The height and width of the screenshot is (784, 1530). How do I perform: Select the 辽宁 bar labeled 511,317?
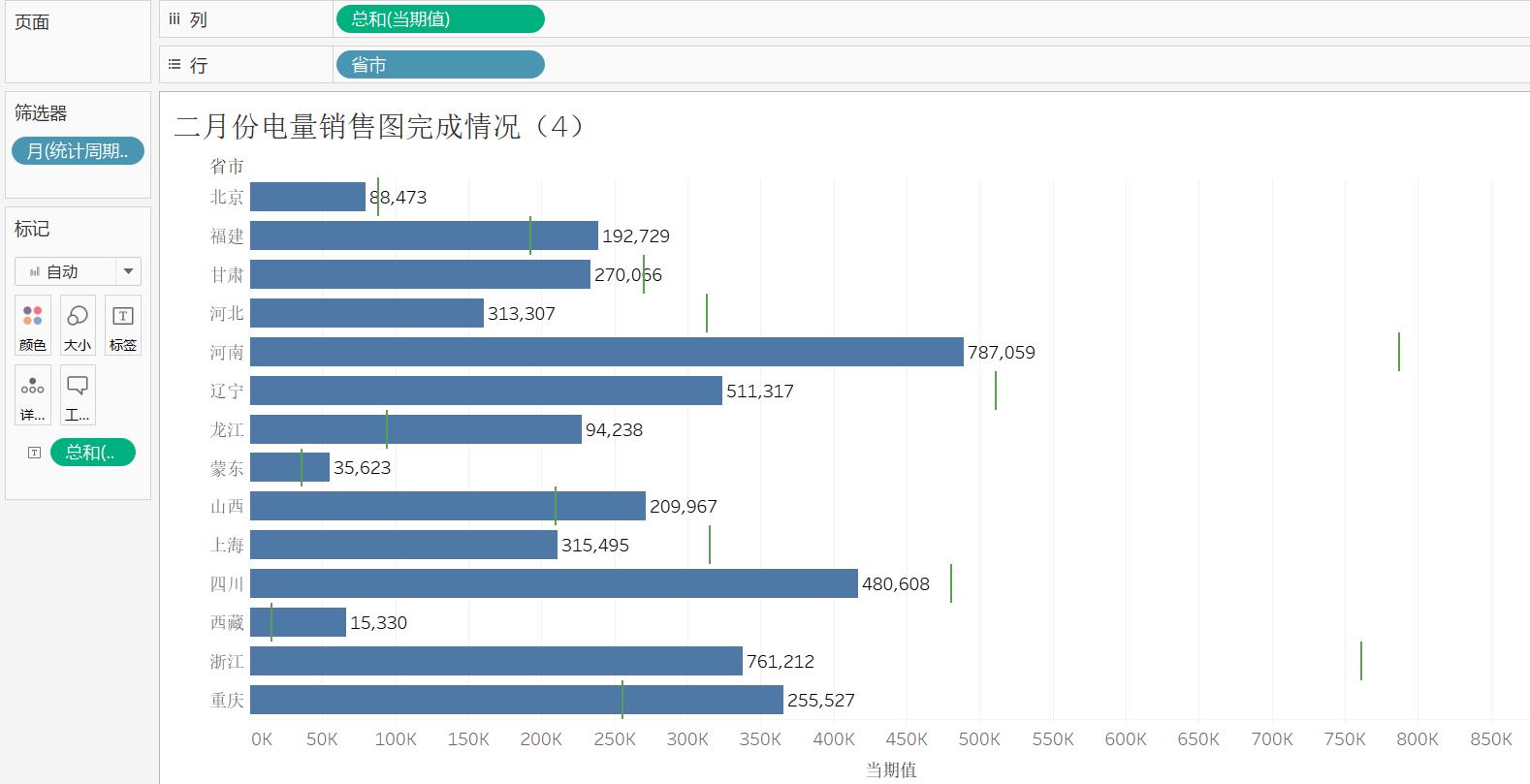[486, 391]
